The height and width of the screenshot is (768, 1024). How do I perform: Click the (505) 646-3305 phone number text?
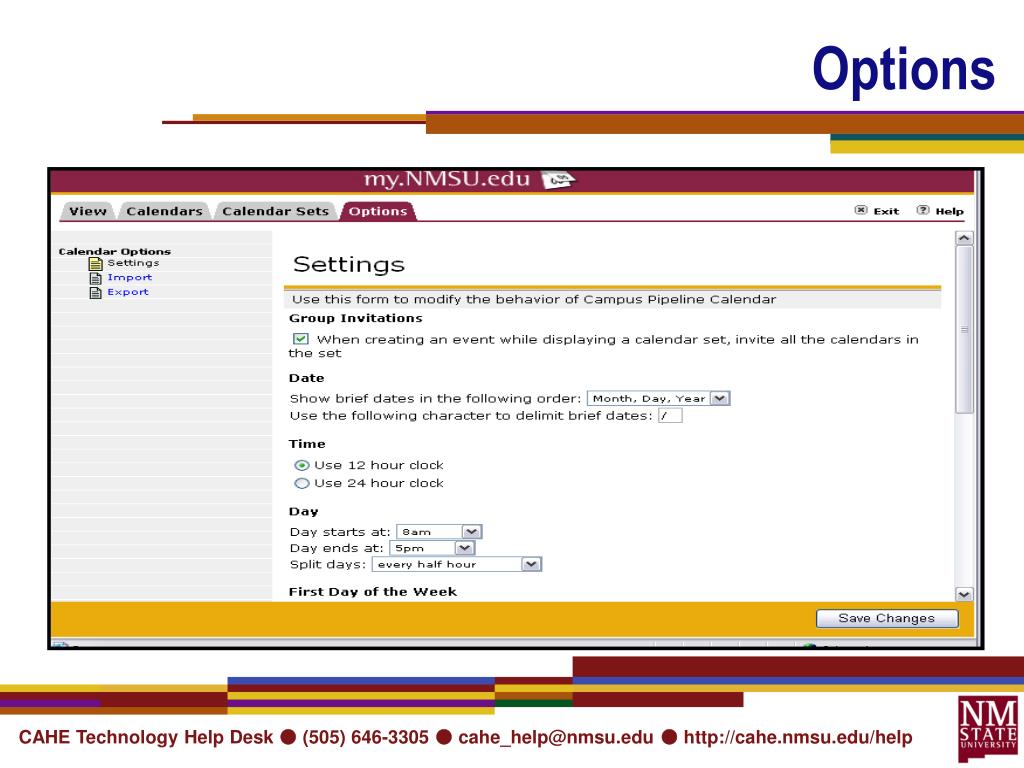pyautogui.click(x=365, y=737)
